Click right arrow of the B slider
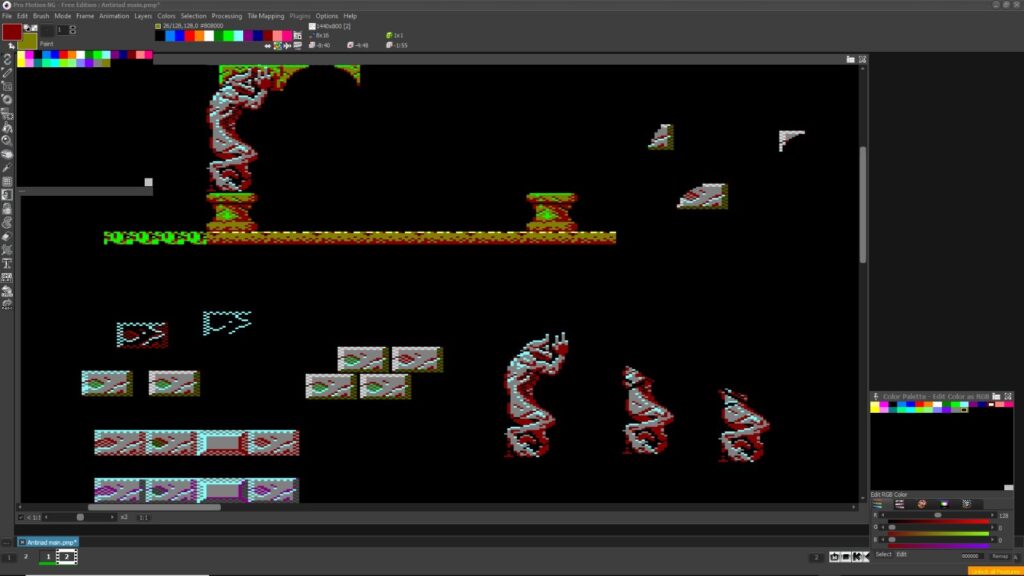Viewport: 1024px width, 576px height. [x=993, y=540]
